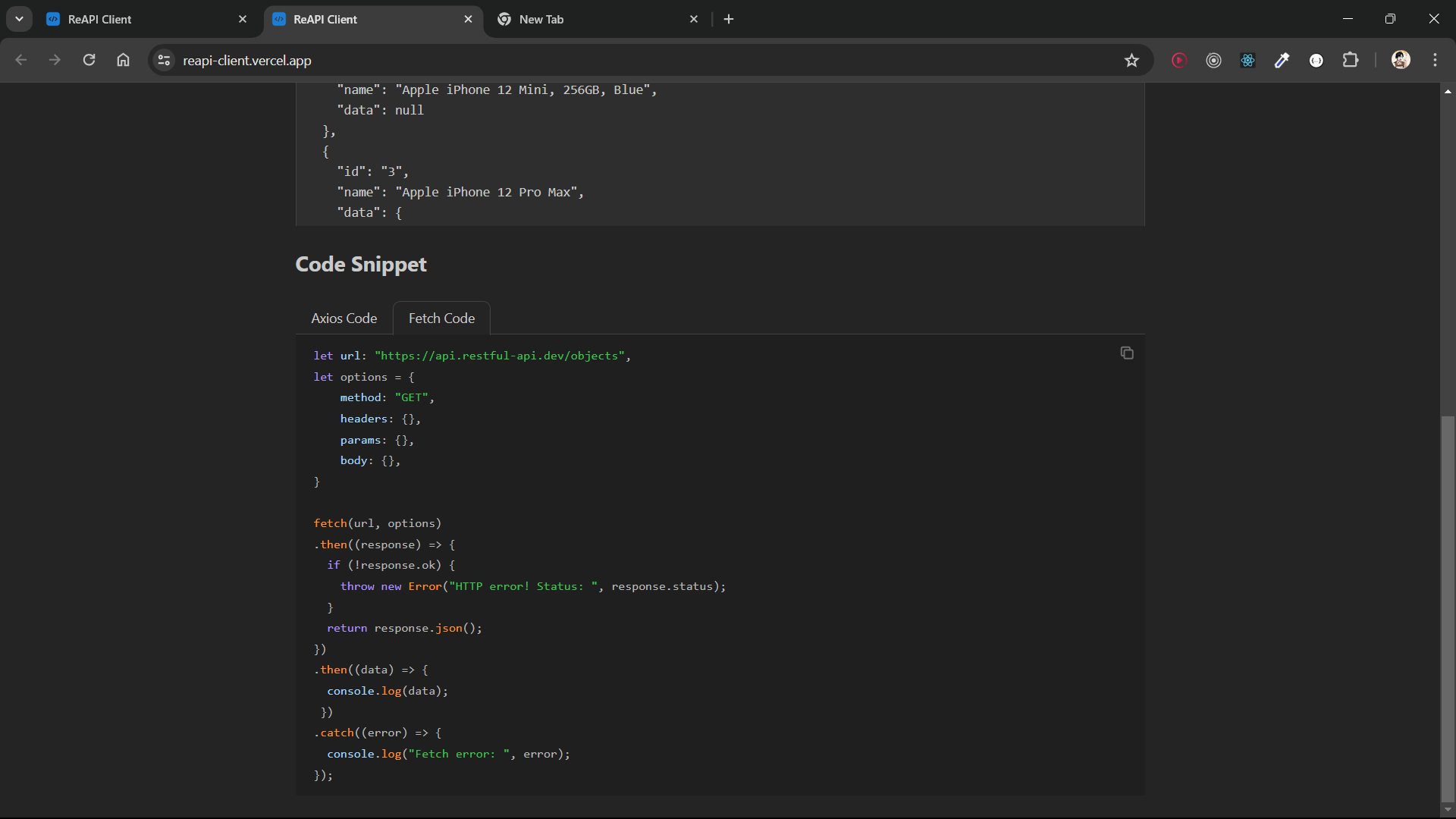Click the color picker eyedropper extension
This screenshot has height=819, width=1456.
pos(1282,61)
